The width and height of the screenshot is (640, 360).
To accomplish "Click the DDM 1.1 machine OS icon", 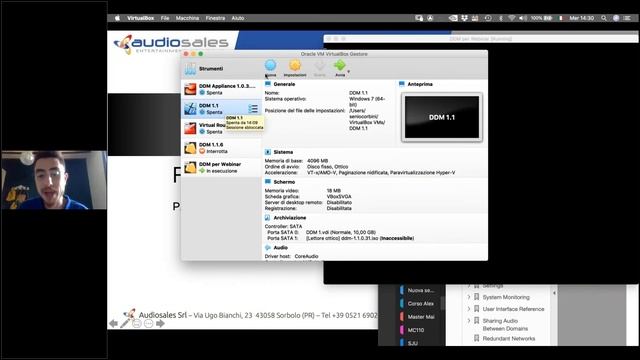I will 190,109.
